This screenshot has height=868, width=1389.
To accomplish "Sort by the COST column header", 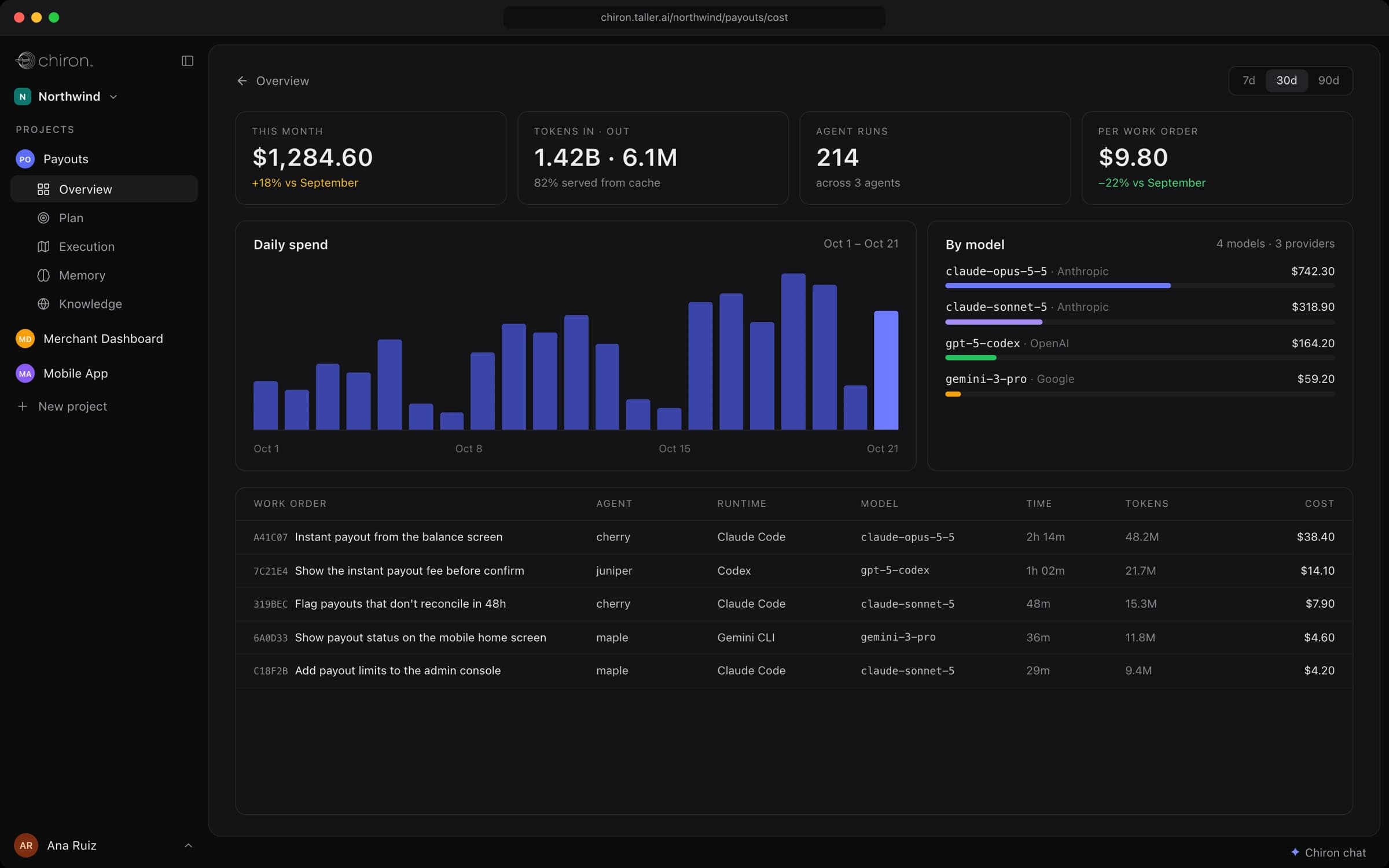I will pyautogui.click(x=1319, y=503).
